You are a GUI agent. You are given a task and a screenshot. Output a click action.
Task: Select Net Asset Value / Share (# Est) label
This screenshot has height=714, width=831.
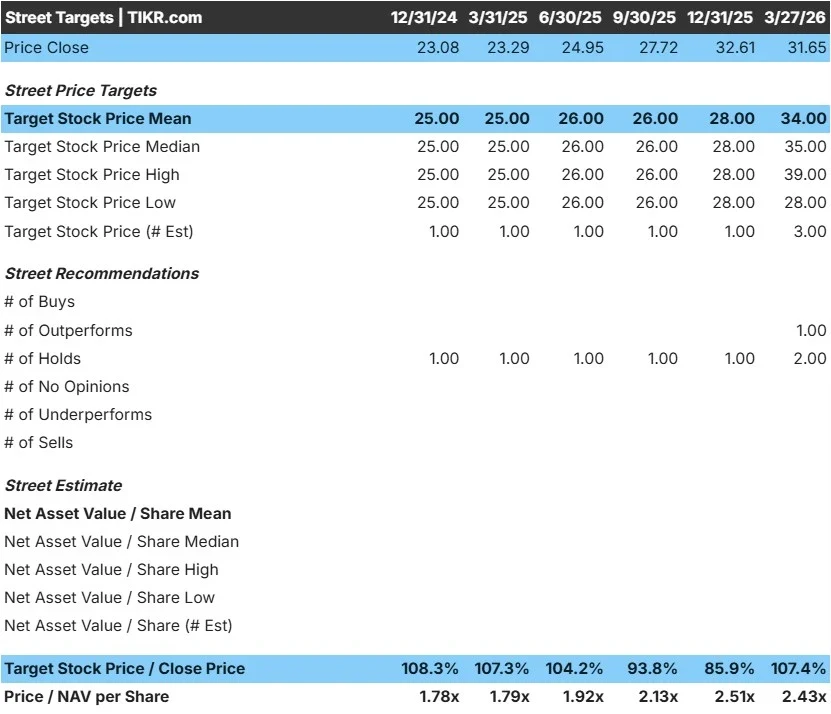coord(118,626)
